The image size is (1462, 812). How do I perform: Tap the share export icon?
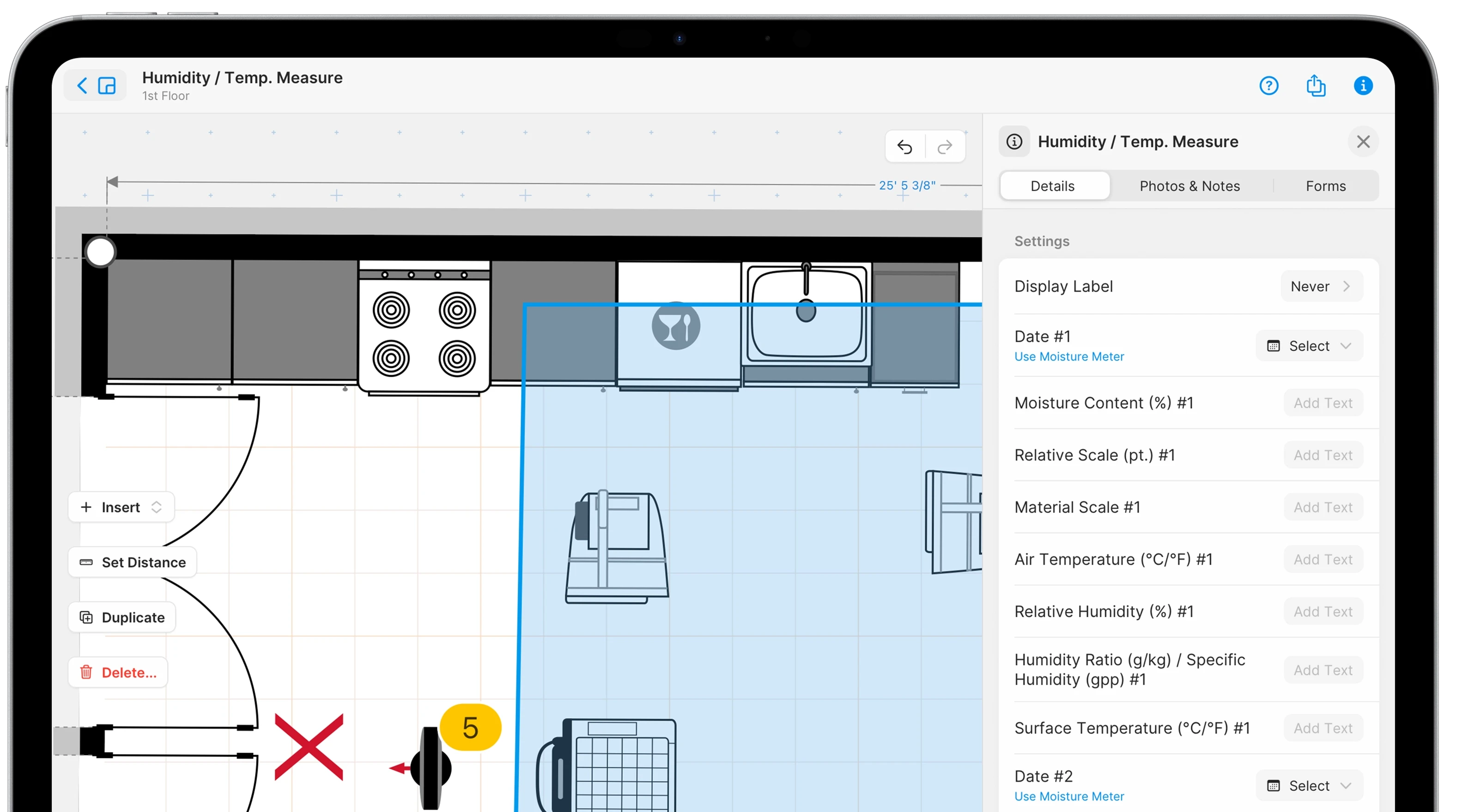pyautogui.click(x=1316, y=86)
